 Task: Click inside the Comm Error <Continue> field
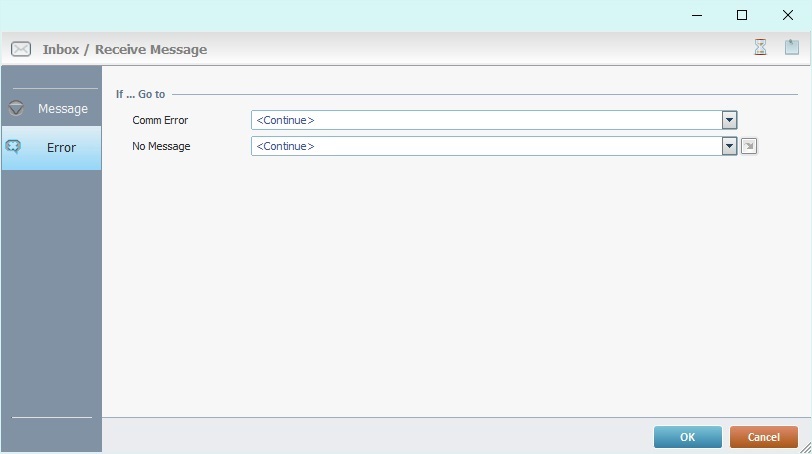coord(485,120)
